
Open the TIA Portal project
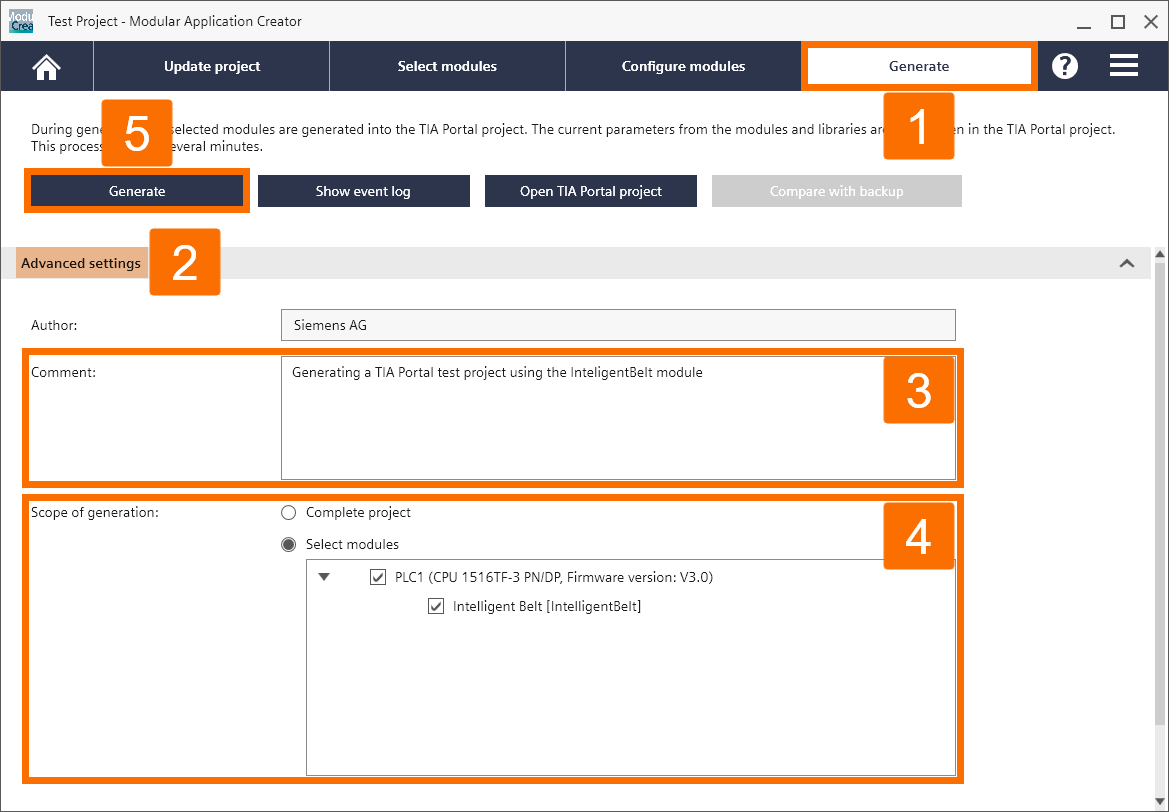coord(590,191)
